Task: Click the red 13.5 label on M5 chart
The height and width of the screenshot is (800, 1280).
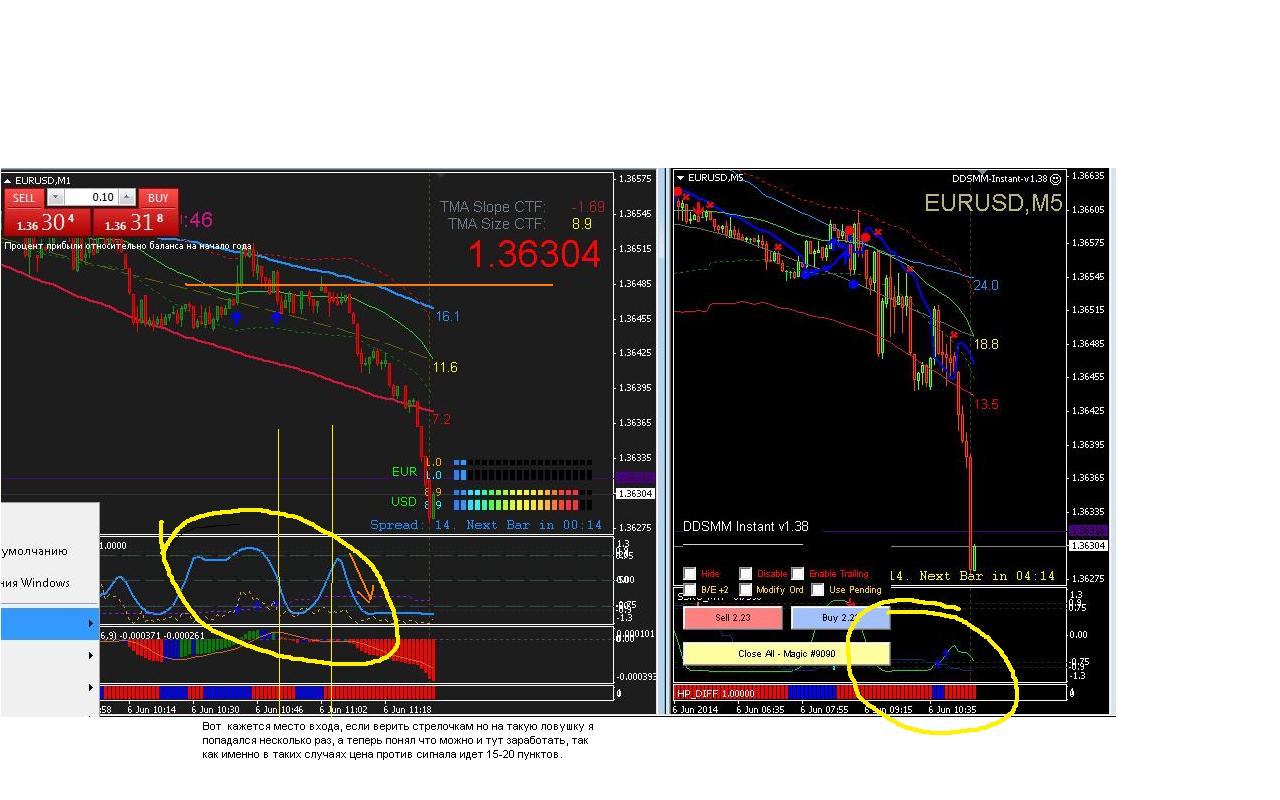Action: click(x=986, y=405)
